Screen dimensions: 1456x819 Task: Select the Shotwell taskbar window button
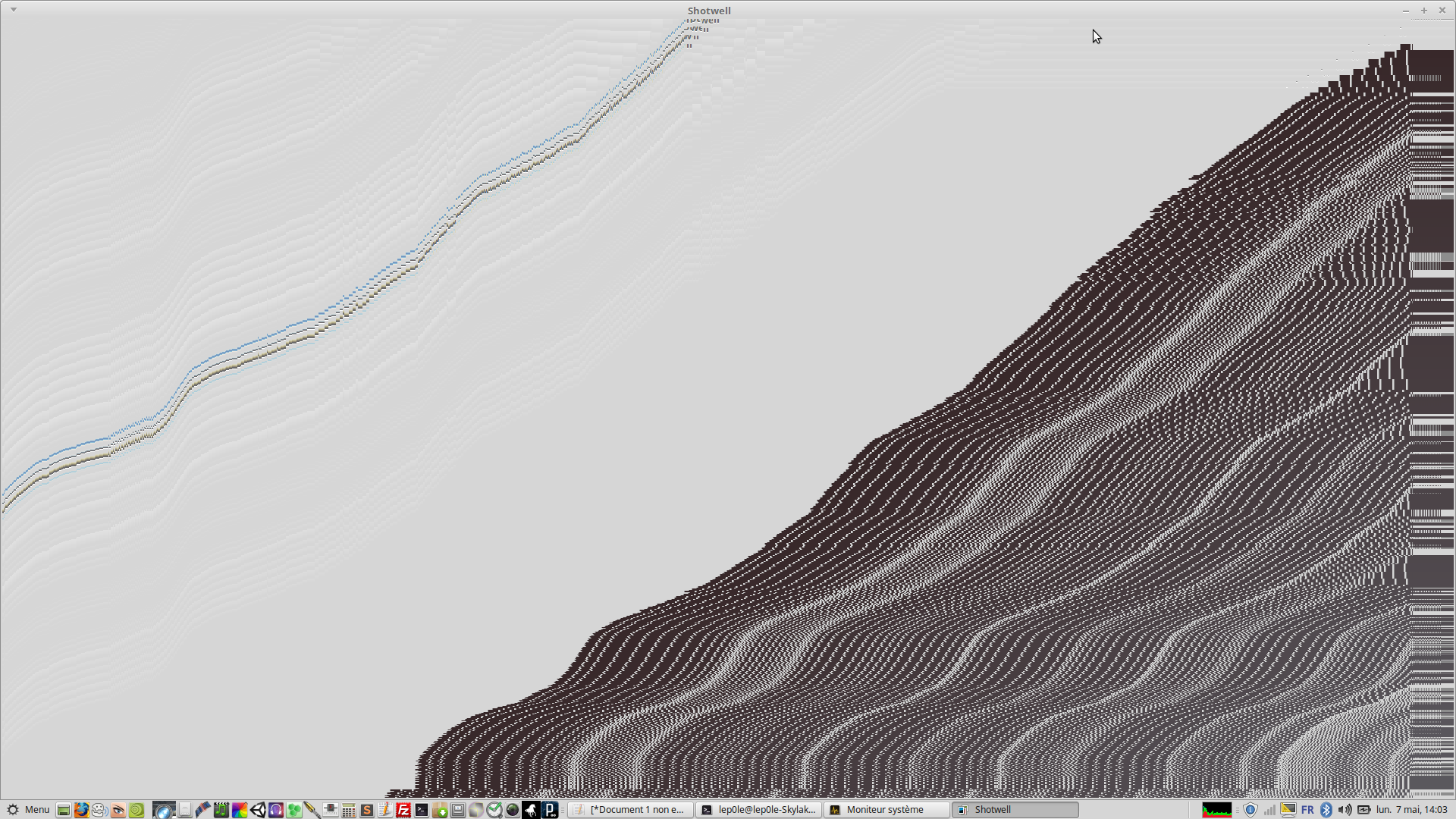(1015, 810)
